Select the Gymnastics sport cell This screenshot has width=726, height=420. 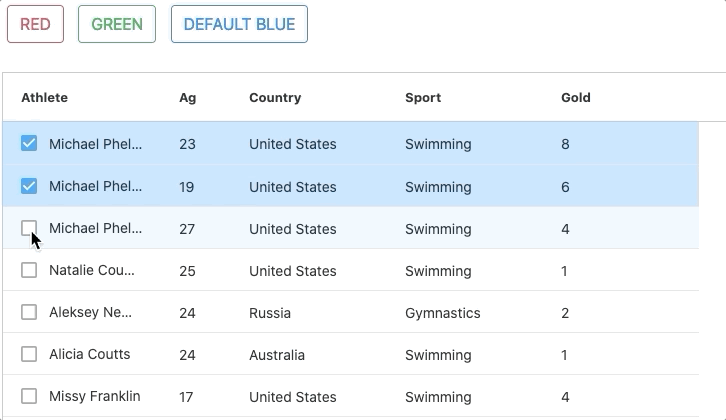coord(442,313)
